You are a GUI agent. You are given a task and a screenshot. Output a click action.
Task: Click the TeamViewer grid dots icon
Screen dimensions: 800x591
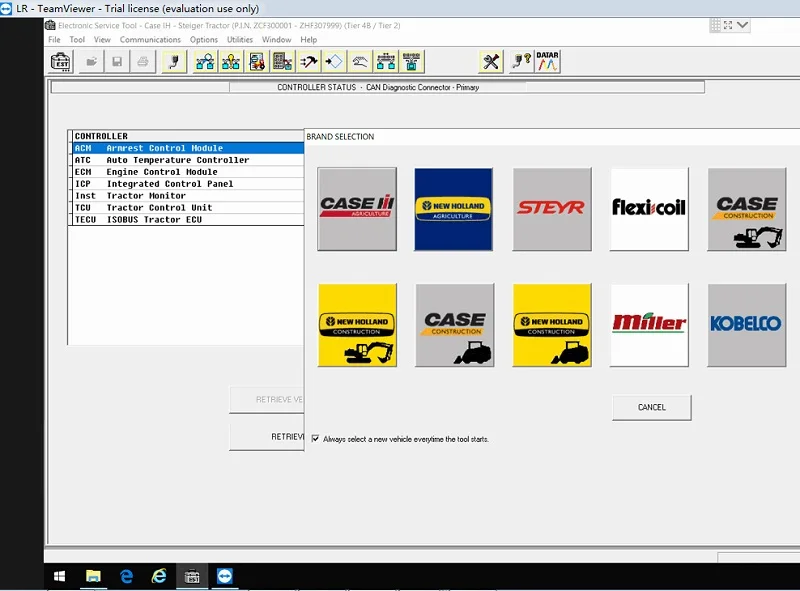click(715, 25)
